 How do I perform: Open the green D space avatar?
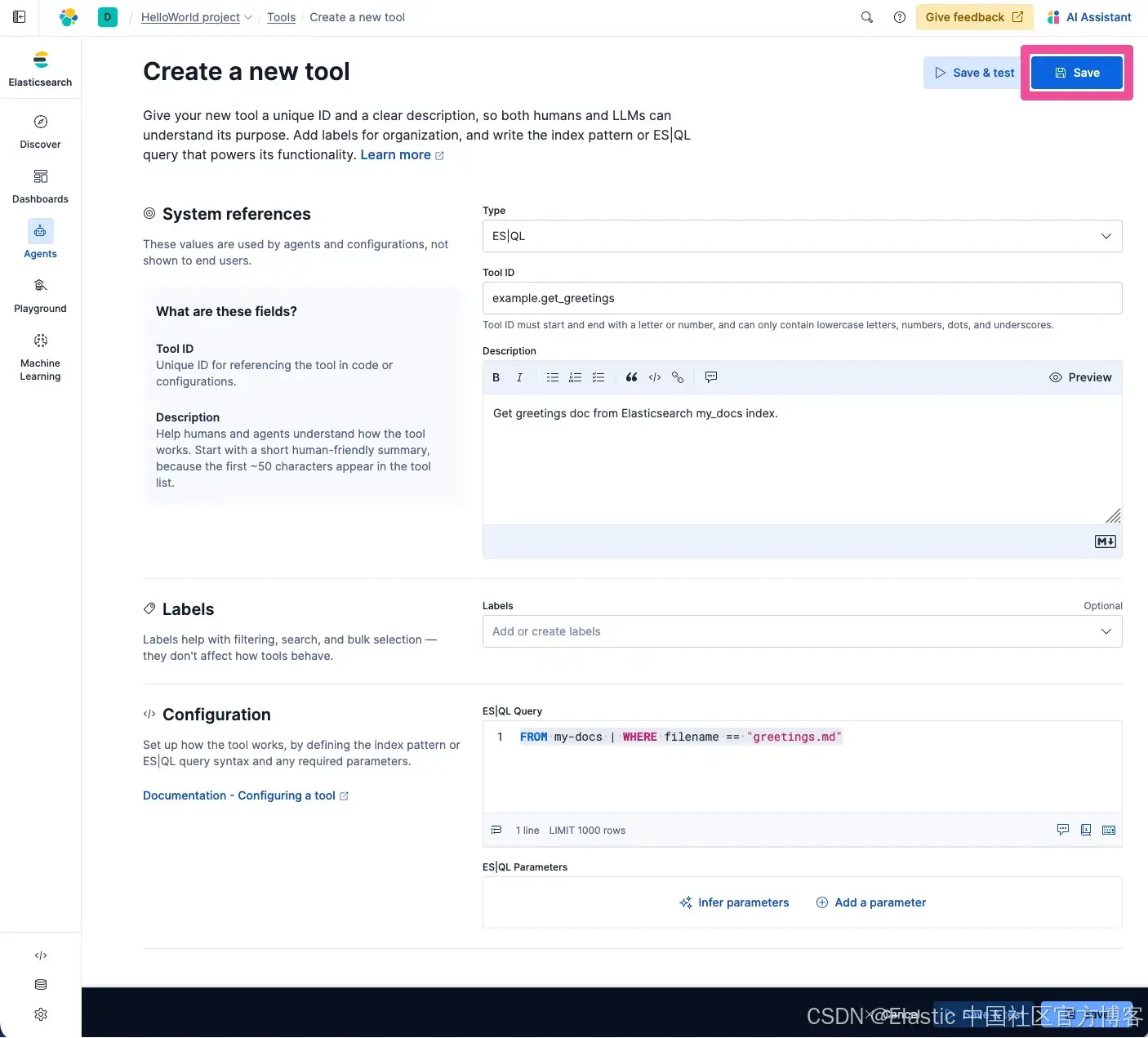click(108, 16)
